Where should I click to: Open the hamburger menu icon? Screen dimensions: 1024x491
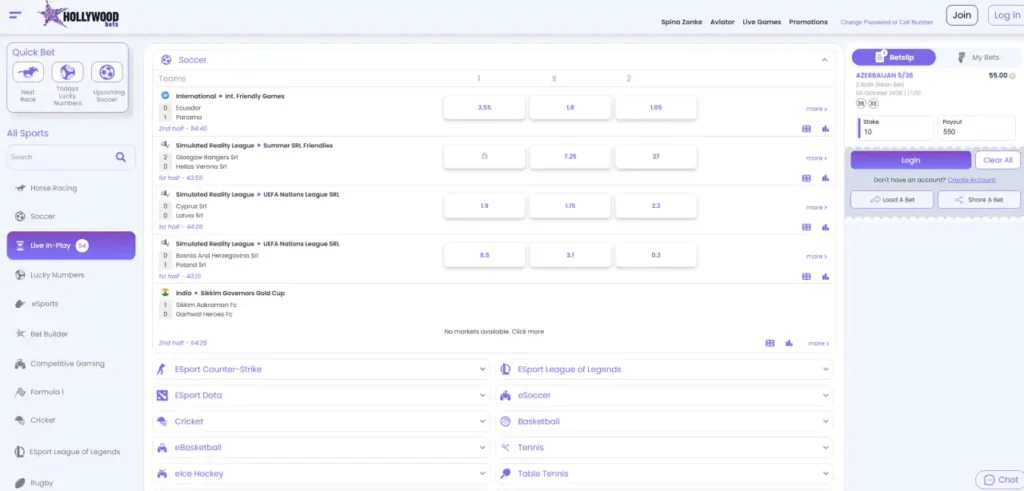pyautogui.click(x=15, y=14)
